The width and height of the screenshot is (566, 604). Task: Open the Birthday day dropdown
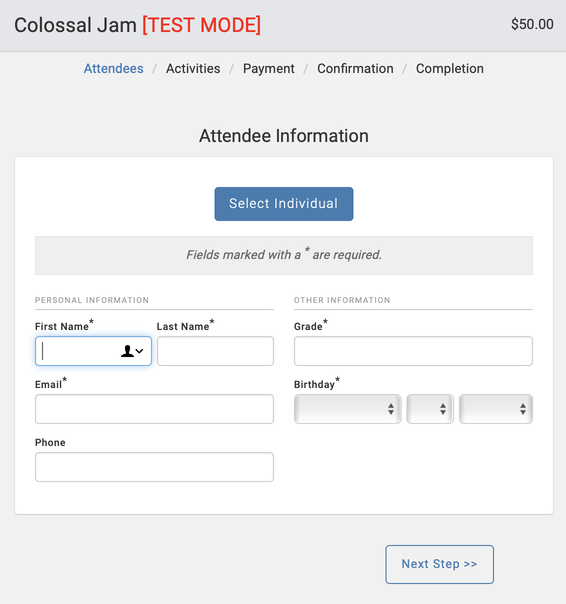coord(430,409)
